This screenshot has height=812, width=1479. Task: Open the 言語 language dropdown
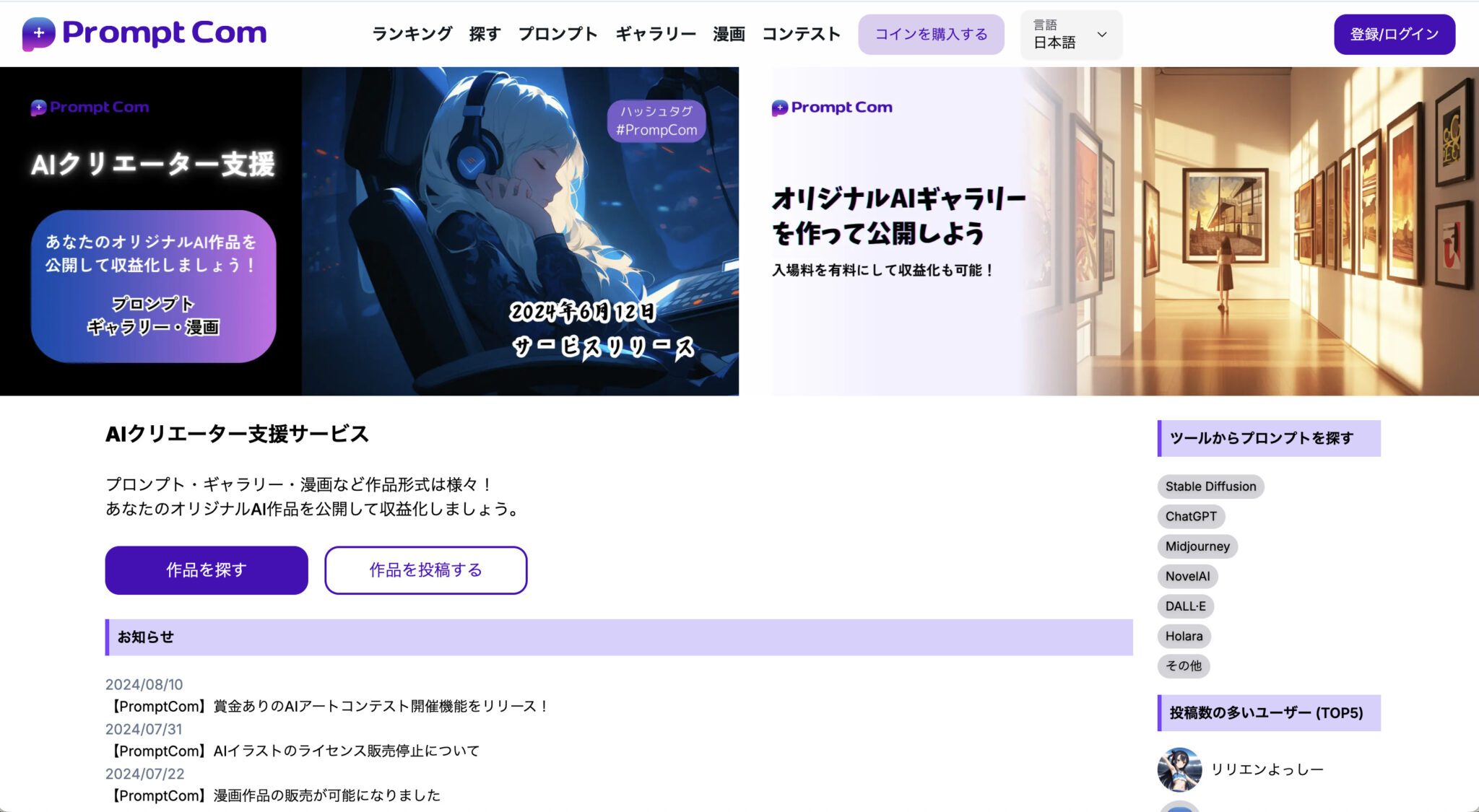(x=1070, y=35)
